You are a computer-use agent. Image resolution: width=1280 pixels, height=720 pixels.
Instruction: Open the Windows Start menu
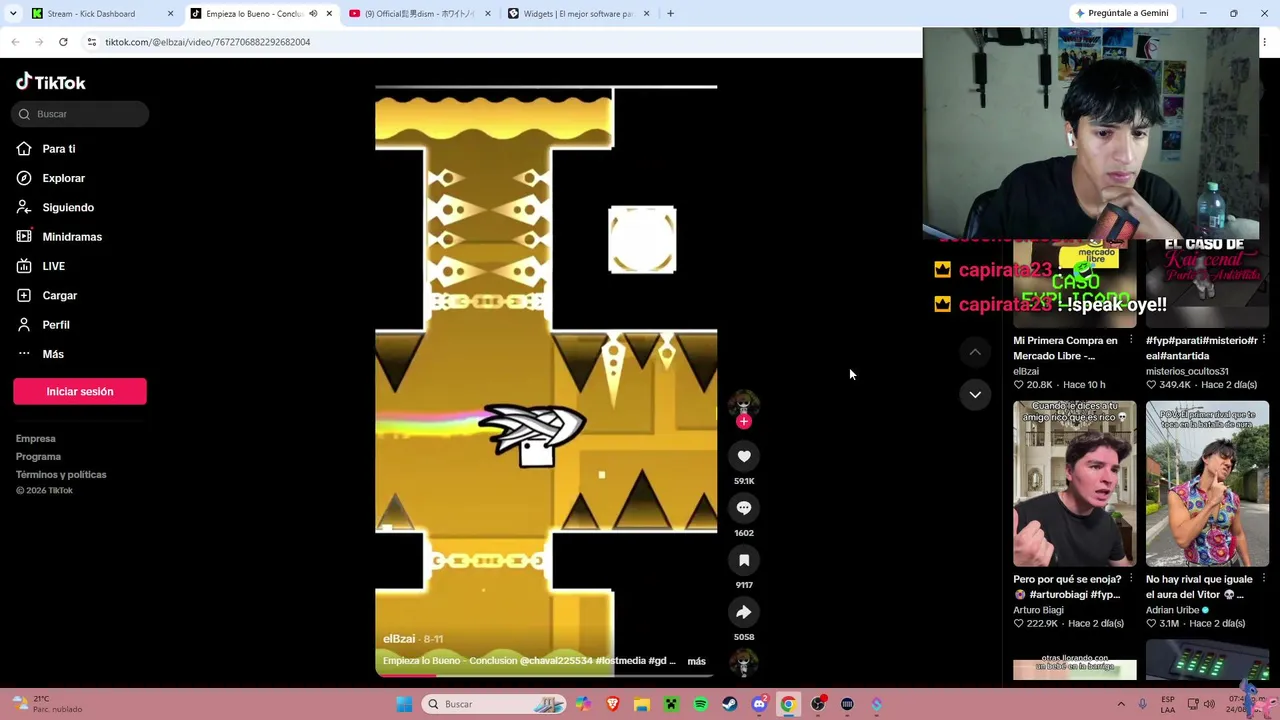click(x=404, y=704)
